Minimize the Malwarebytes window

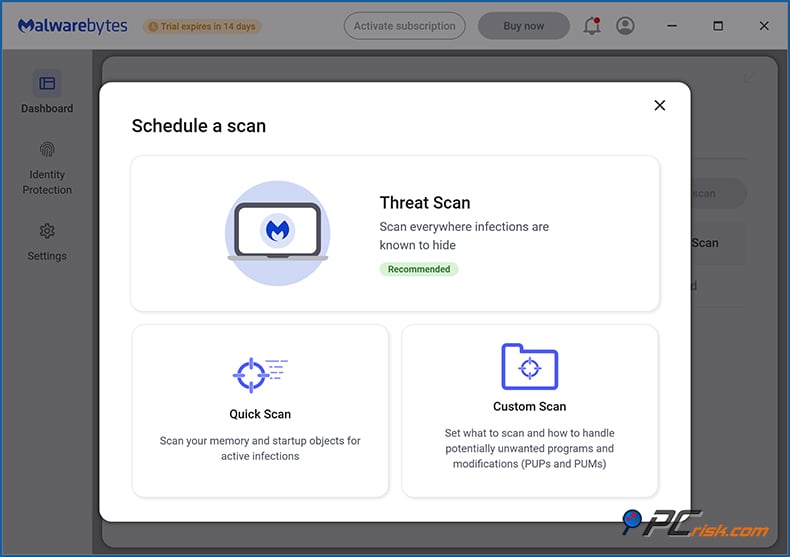point(672,26)
